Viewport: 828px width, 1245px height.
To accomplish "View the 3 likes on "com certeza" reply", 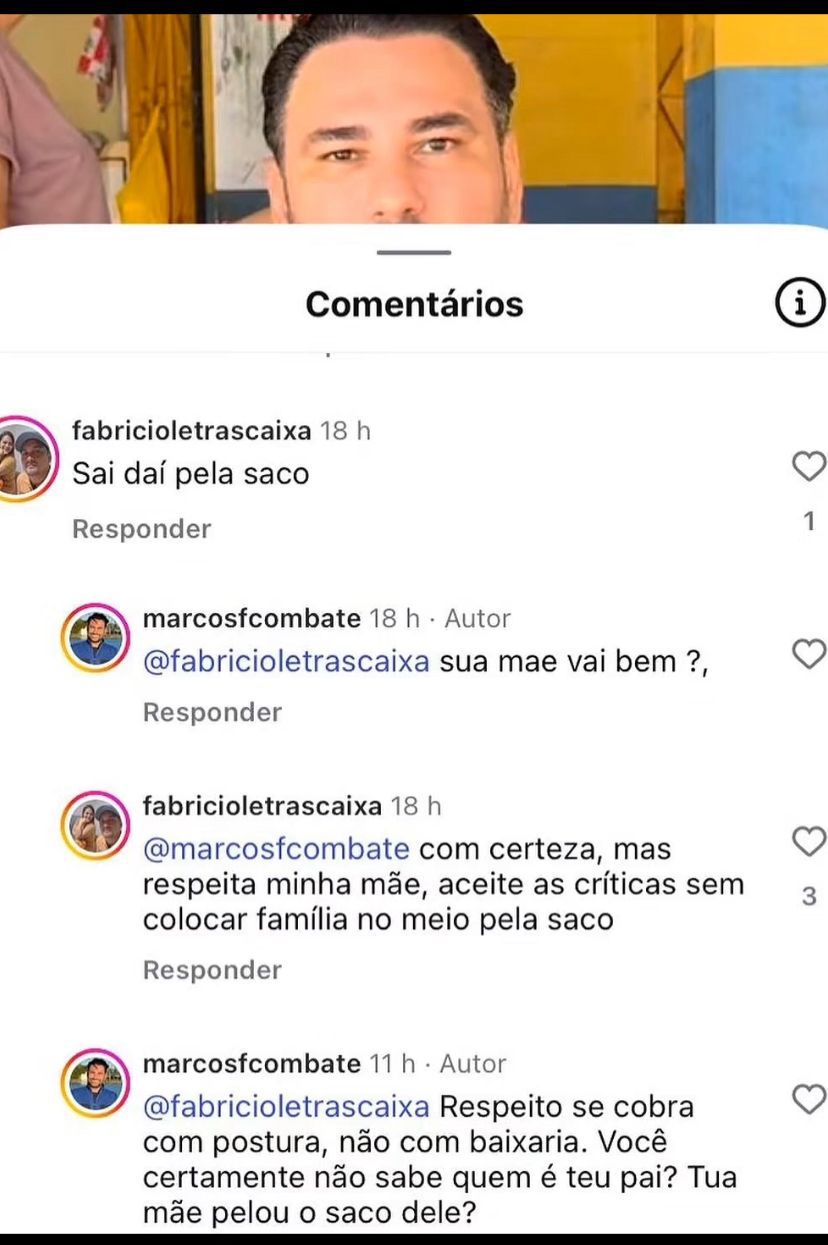I will tap(809, 897).
